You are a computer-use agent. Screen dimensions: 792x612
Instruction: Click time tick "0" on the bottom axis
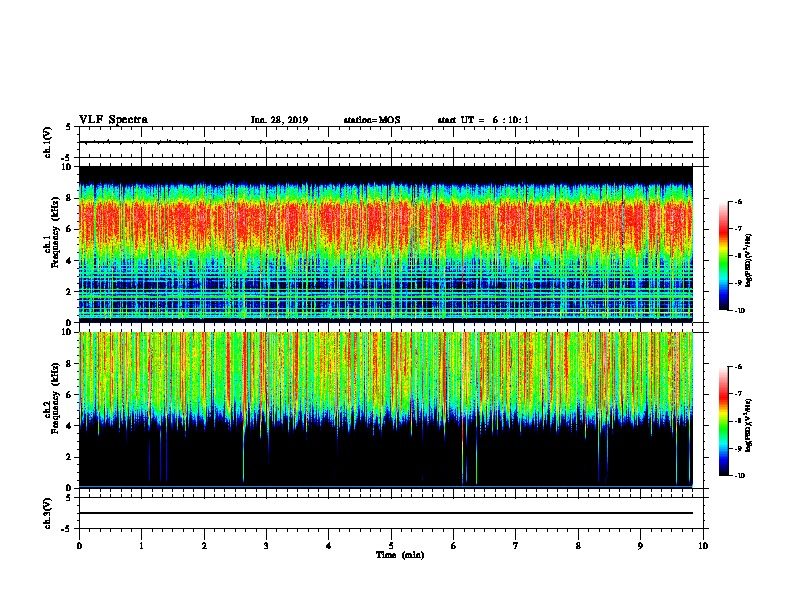pos(79,546)
